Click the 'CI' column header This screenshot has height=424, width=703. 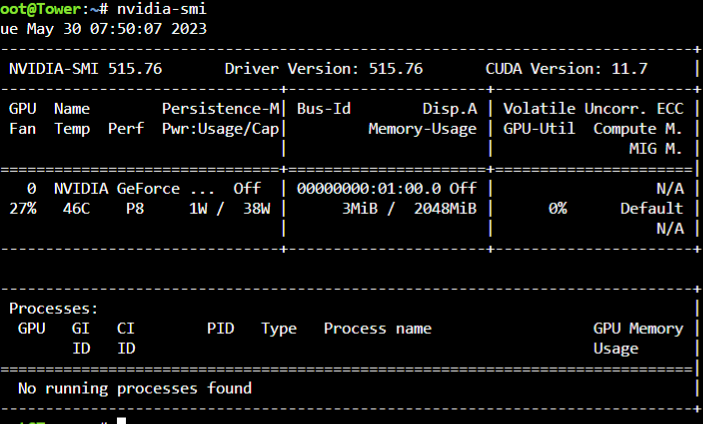pos(126,329)
